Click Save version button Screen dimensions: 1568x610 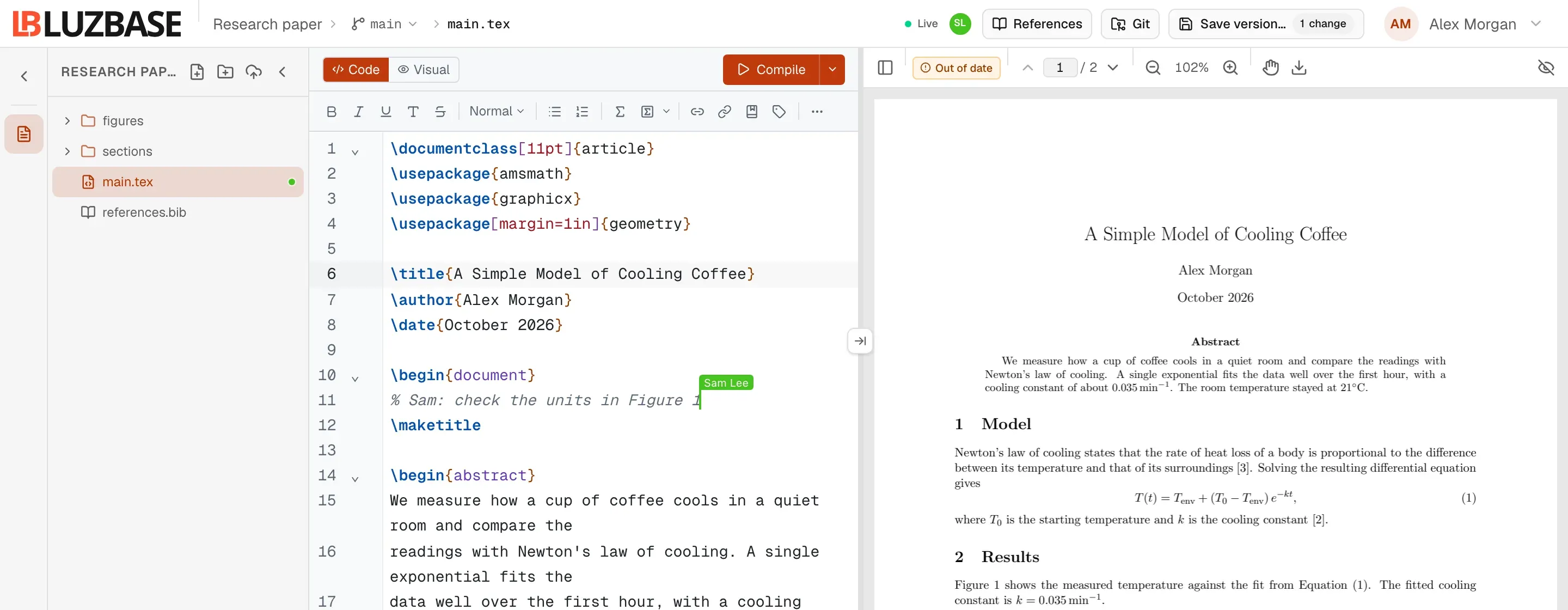tap(1265, 24)
